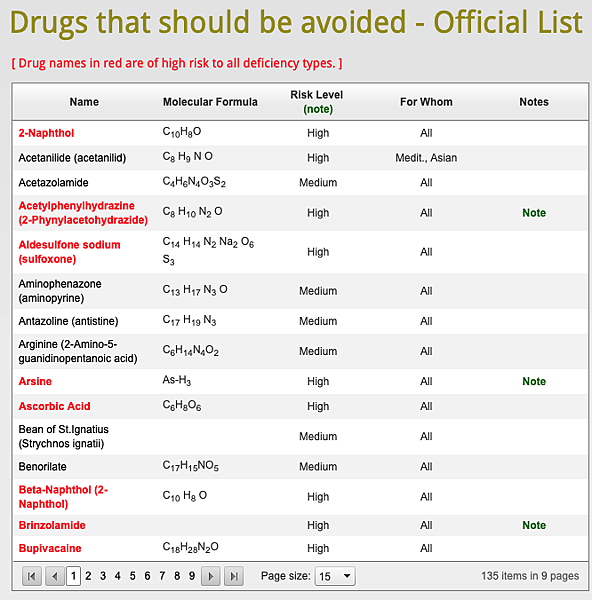The image size is (592, 600).
Task: Click Benorilate formula C17H15NO5
Action: click(x=191, y=466)
